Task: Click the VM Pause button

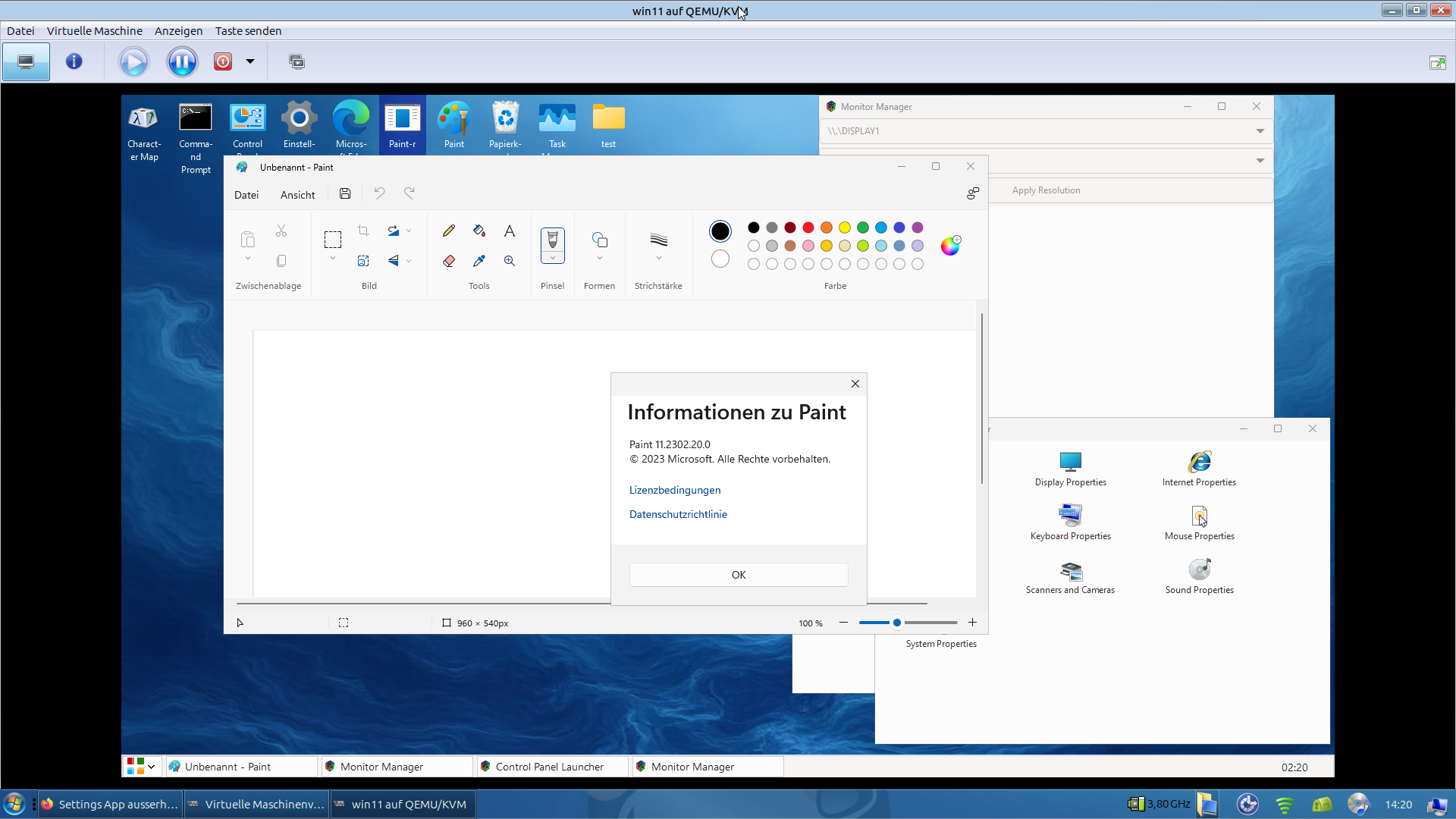Action: tap(182, 61)
